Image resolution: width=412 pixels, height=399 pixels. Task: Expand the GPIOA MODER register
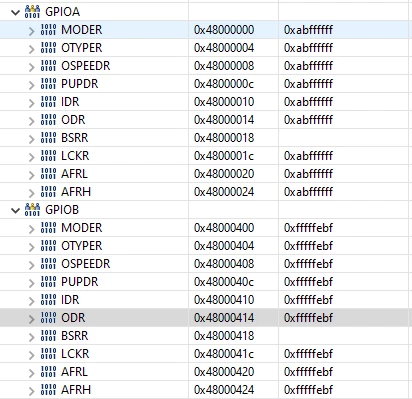pyautogui.click(x=32, y=31)
